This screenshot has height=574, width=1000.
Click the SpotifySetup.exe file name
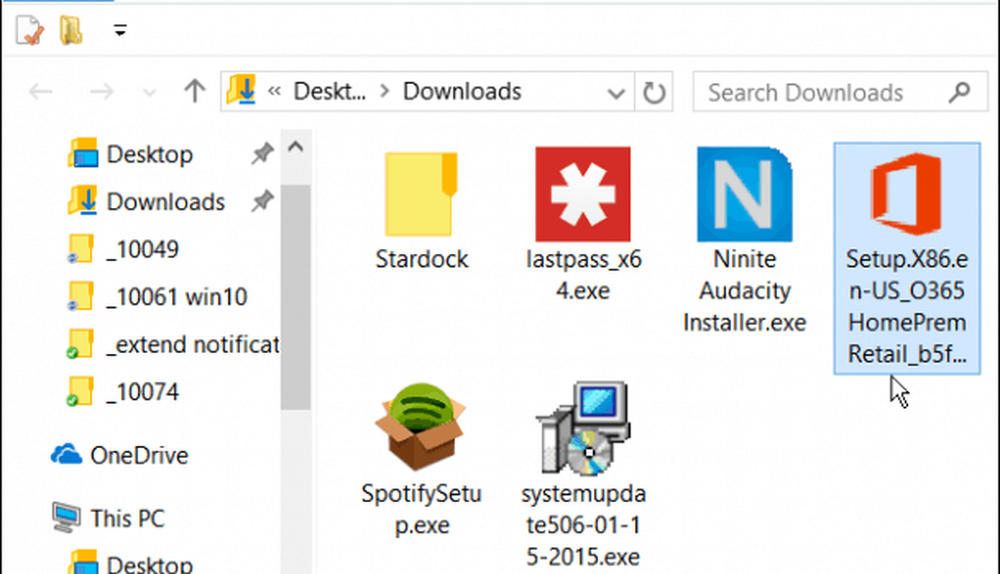[x=421, y=509]
